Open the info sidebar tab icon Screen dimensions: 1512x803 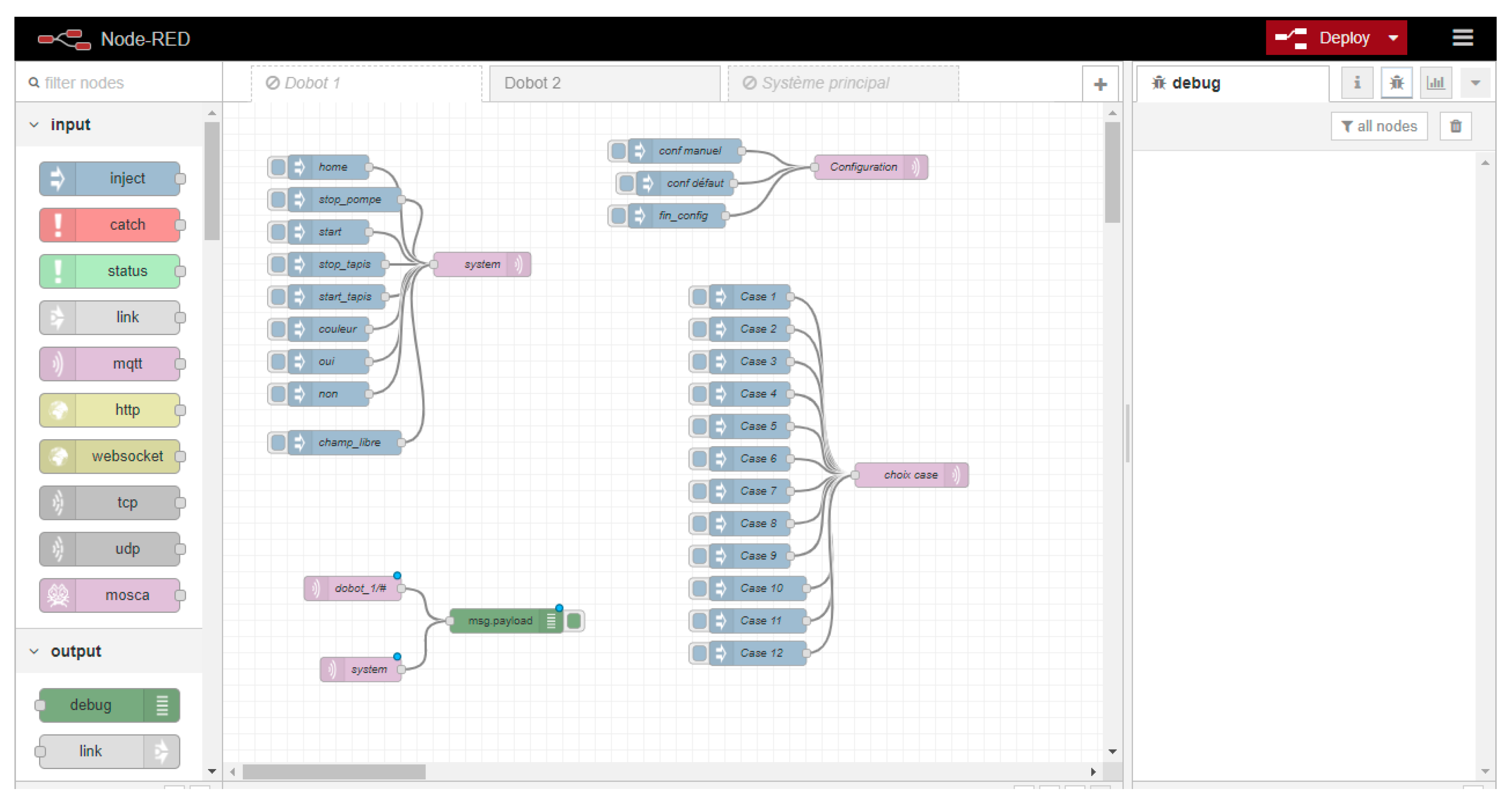pos(1357,83)
